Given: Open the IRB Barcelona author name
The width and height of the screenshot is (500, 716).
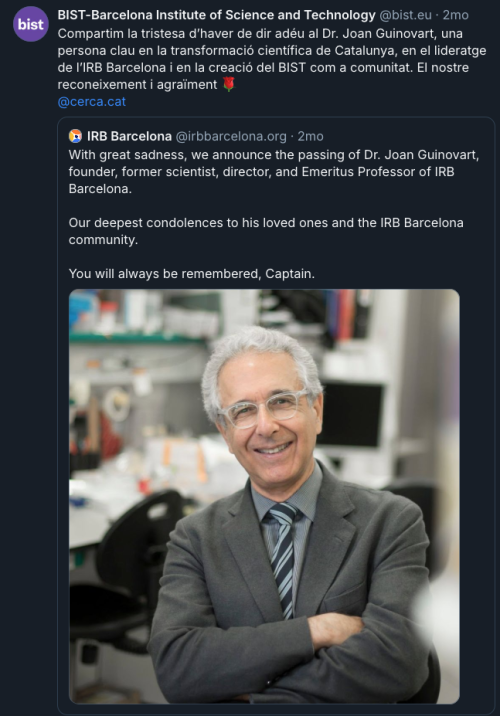Looking at the screenshot, I should (x=129, y=136).
